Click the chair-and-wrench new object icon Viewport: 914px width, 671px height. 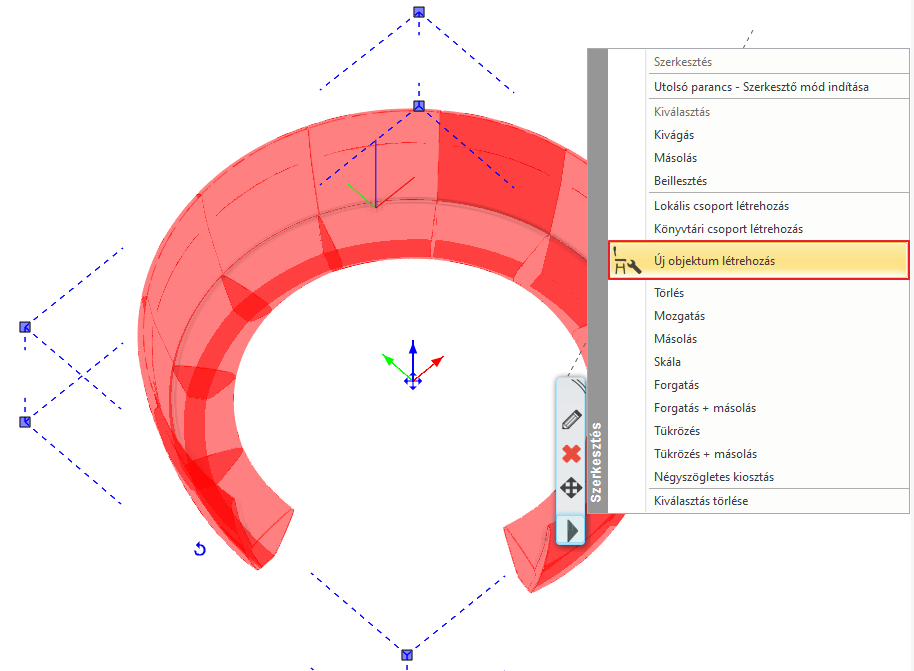pyautogui.click(x=627, y=261)
